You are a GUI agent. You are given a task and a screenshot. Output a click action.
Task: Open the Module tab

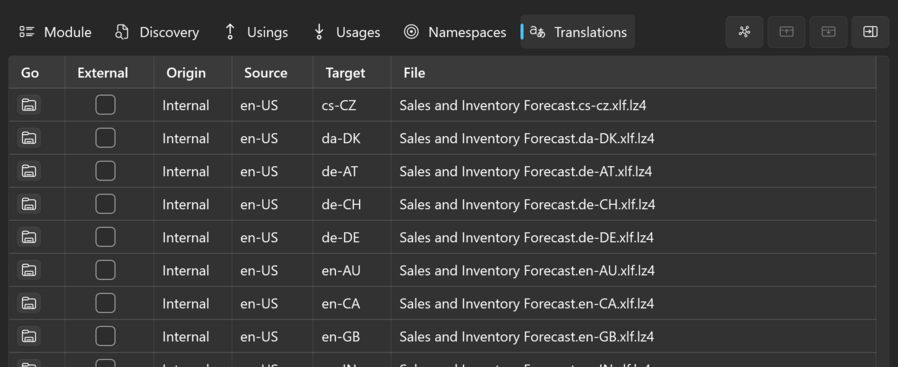[55, 32]
